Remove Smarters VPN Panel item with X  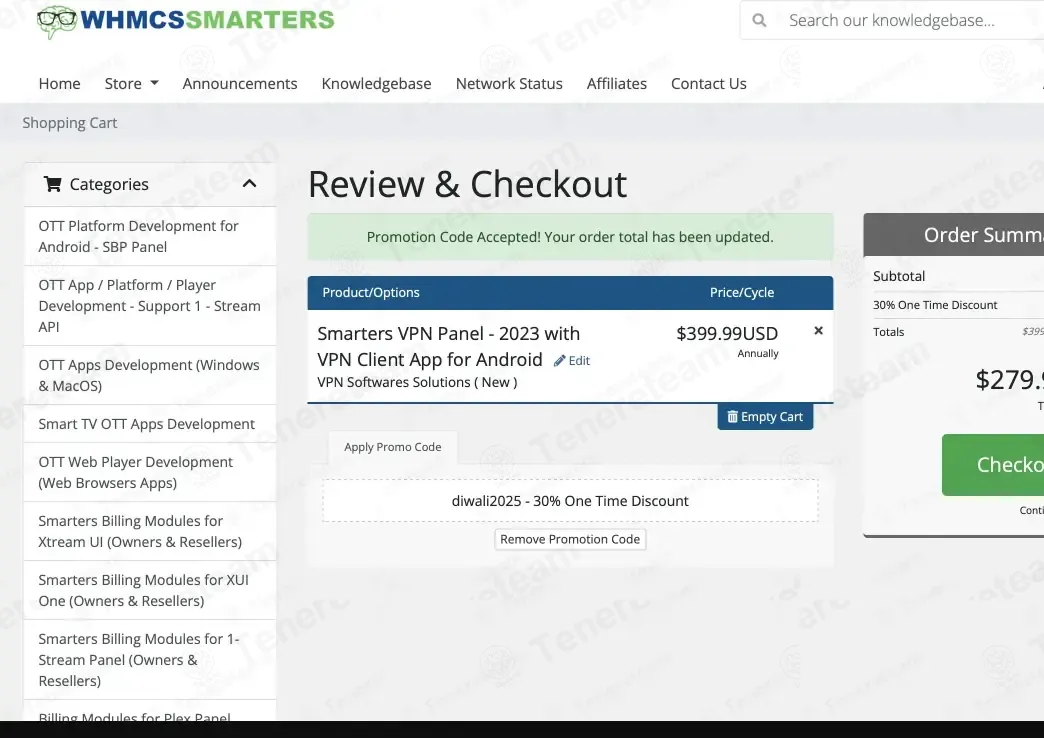coord(818,330)
